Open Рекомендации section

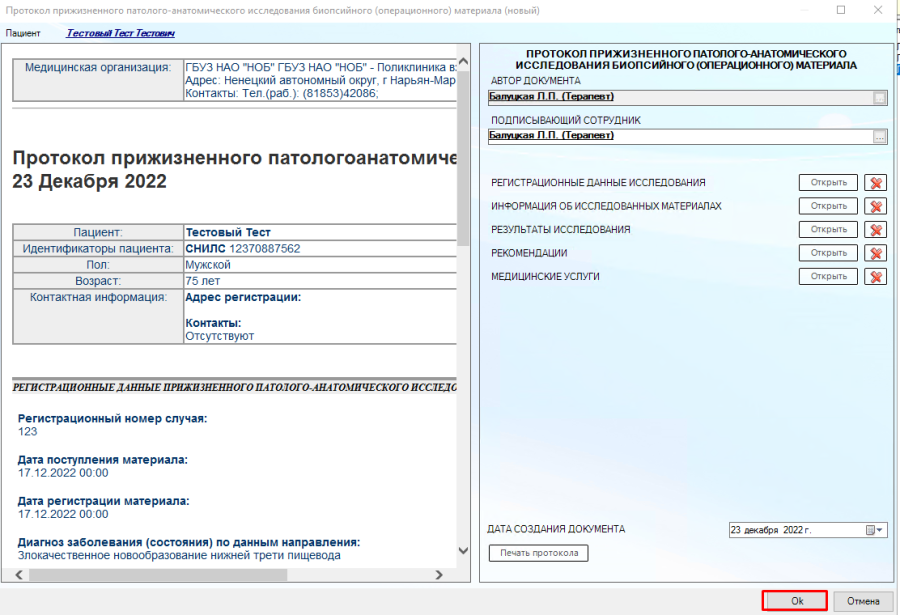tap(828, 253)
